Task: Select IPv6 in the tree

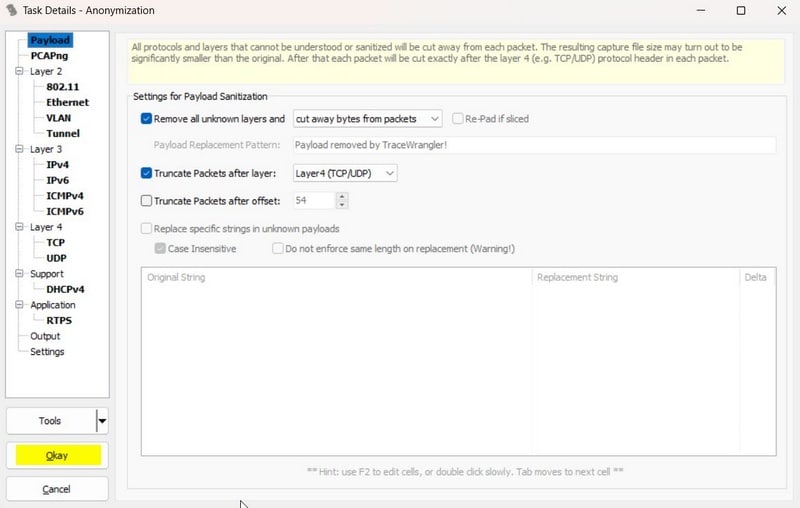Action: (57, 181)
